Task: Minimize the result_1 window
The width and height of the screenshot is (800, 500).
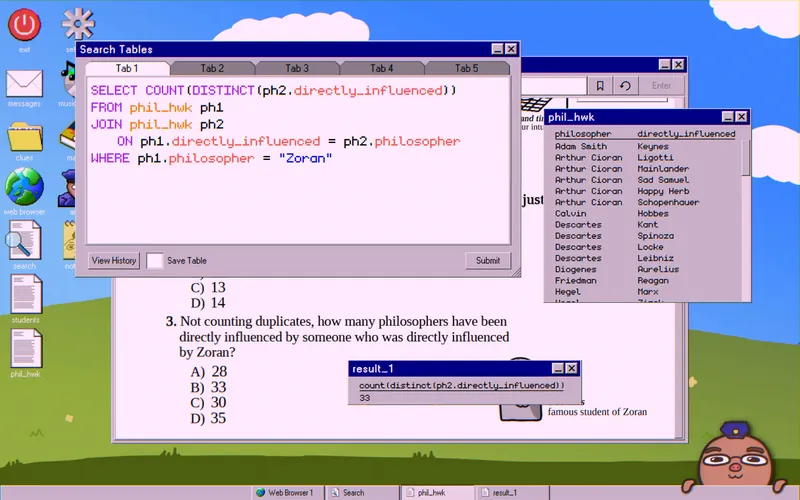Action: [x=558, y=368]
